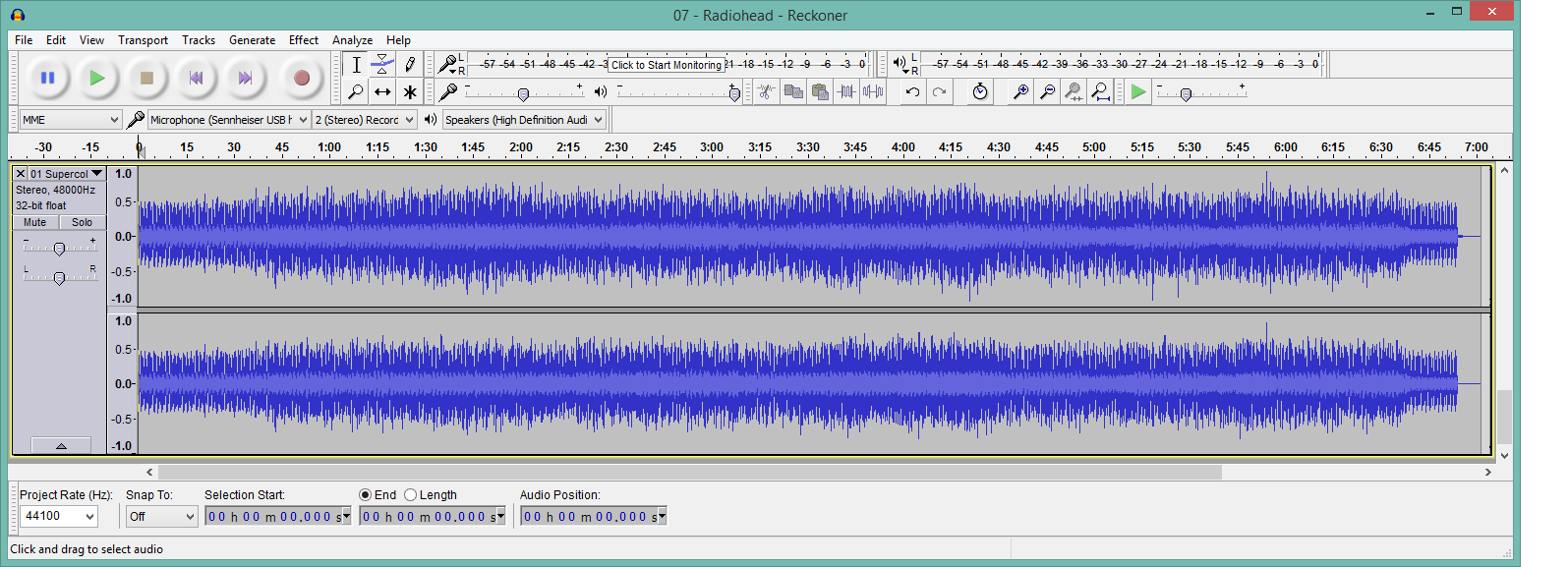Image resolution: width=1568 pixels, height=567 pixels.
Task: Open the Snap To Off dropdown
Action: [x=162, y=516]
